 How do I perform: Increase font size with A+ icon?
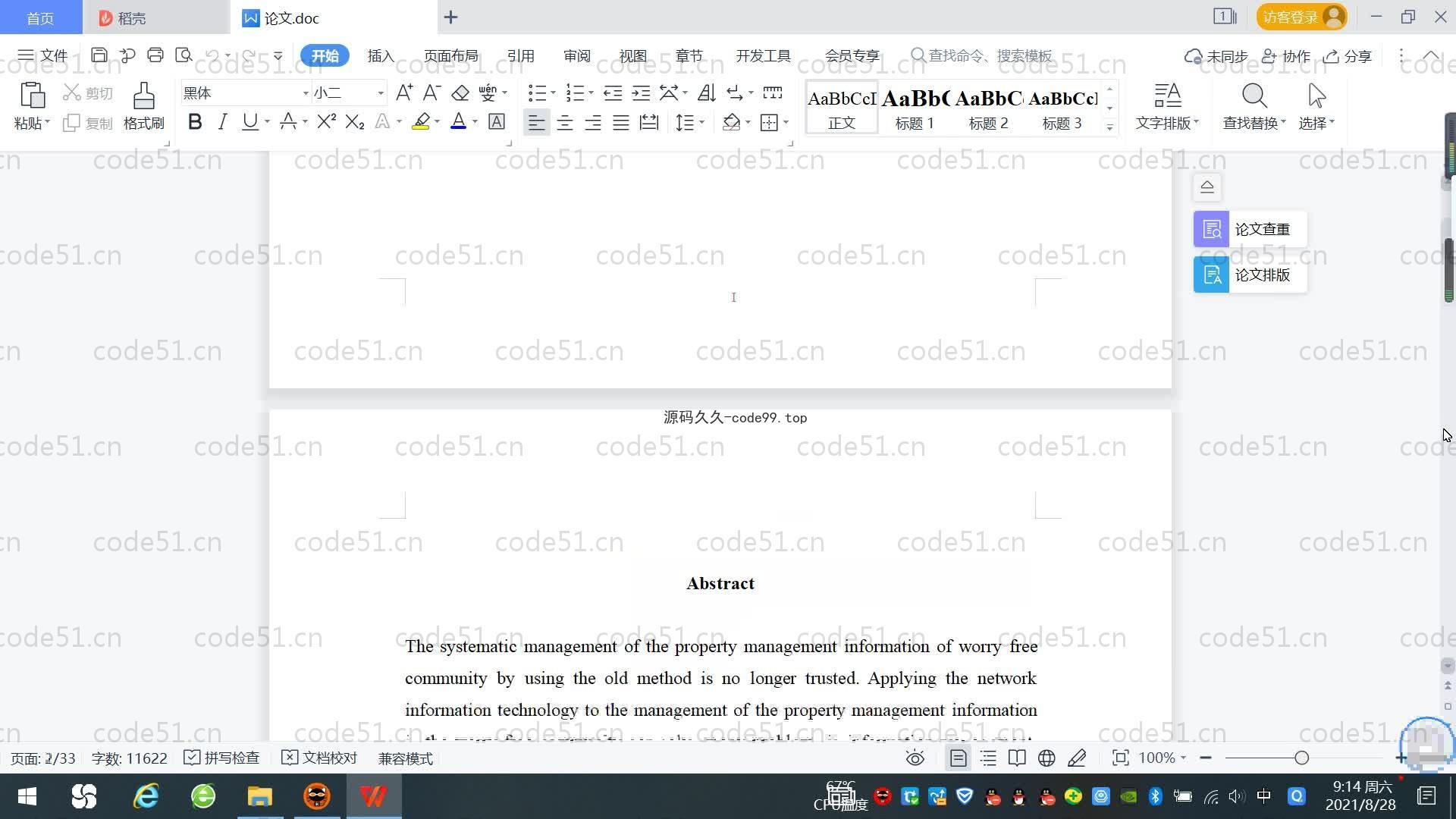(x=404, y=93)
